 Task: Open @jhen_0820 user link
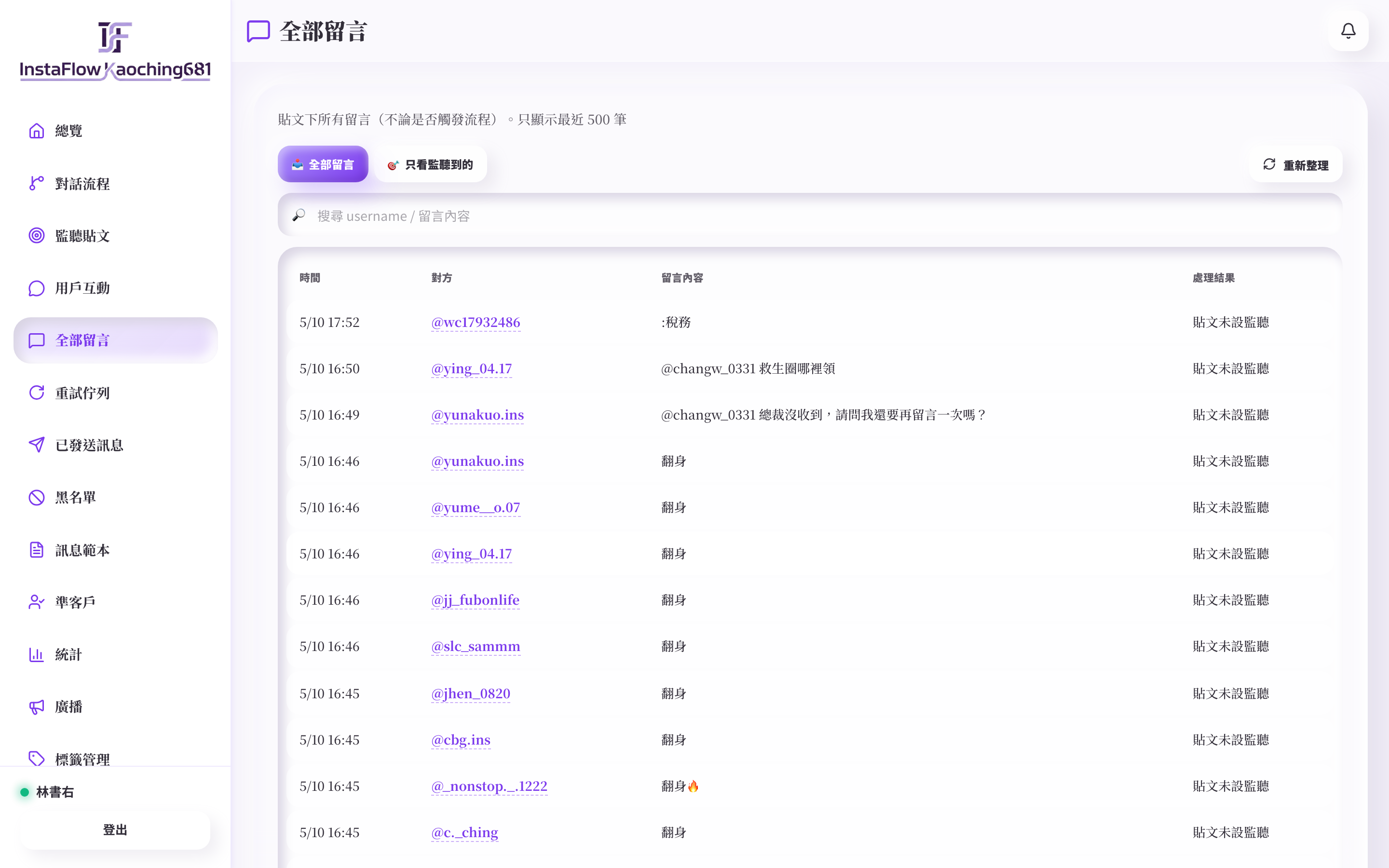471,693
